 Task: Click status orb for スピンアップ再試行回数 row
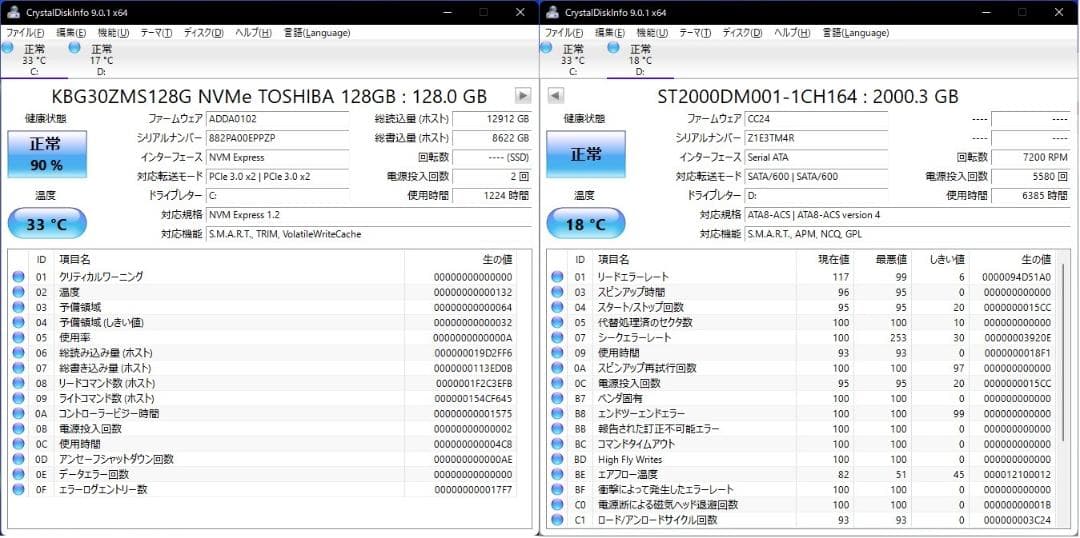tap(557, 368)
